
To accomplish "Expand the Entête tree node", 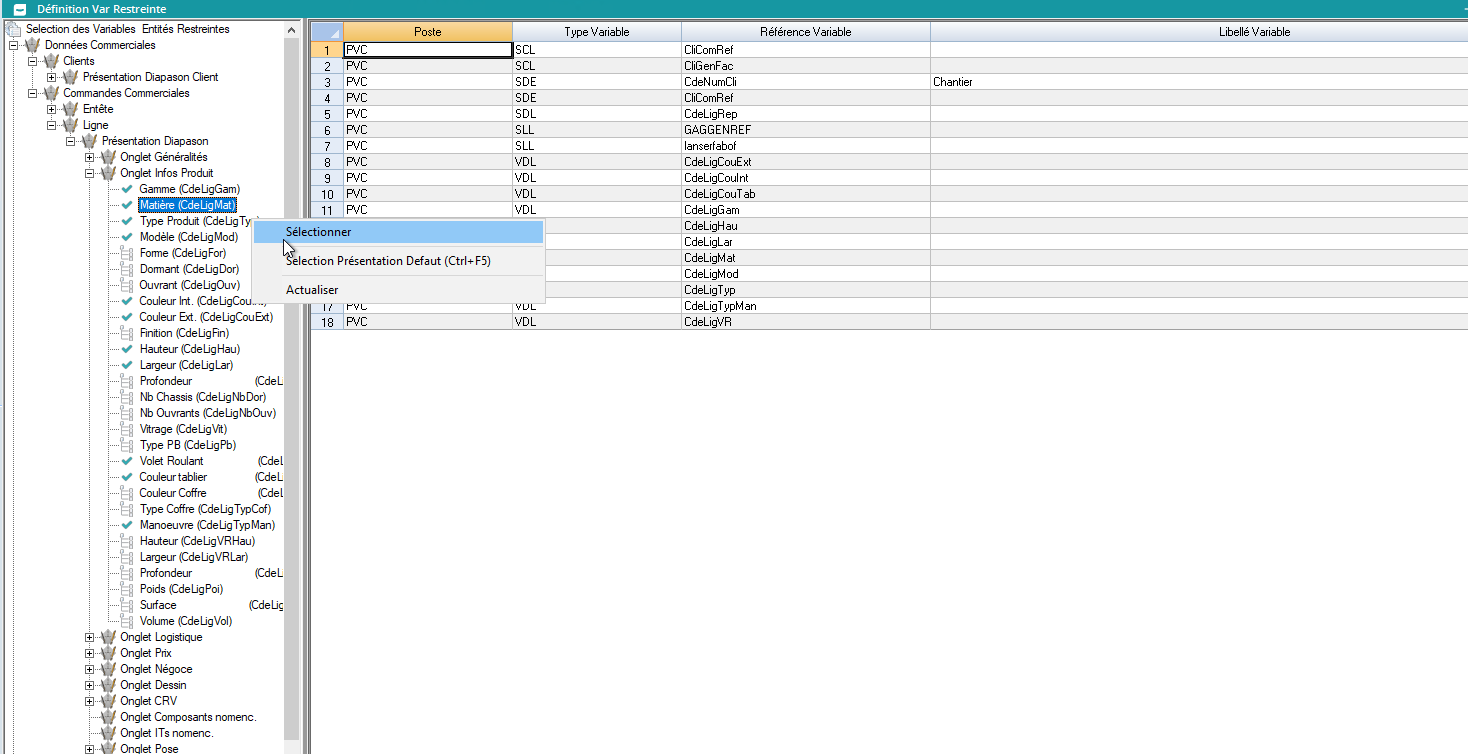I will (52, 109).
